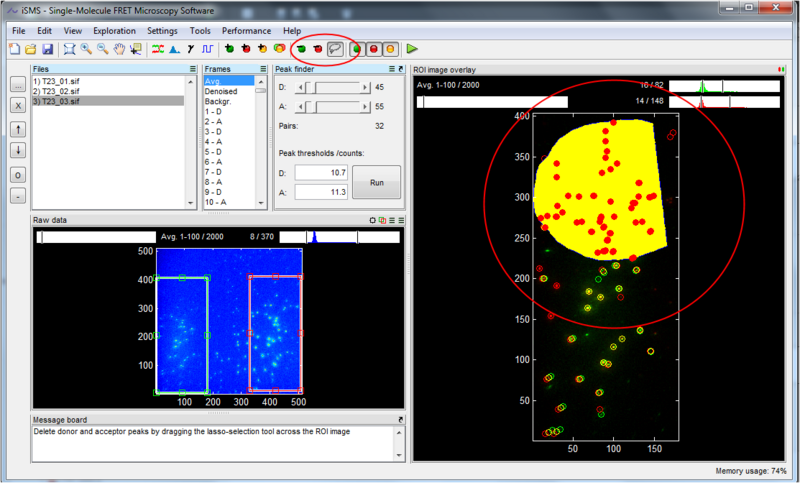
Task: Click the donor D slider track
Action: coord(336,88)
